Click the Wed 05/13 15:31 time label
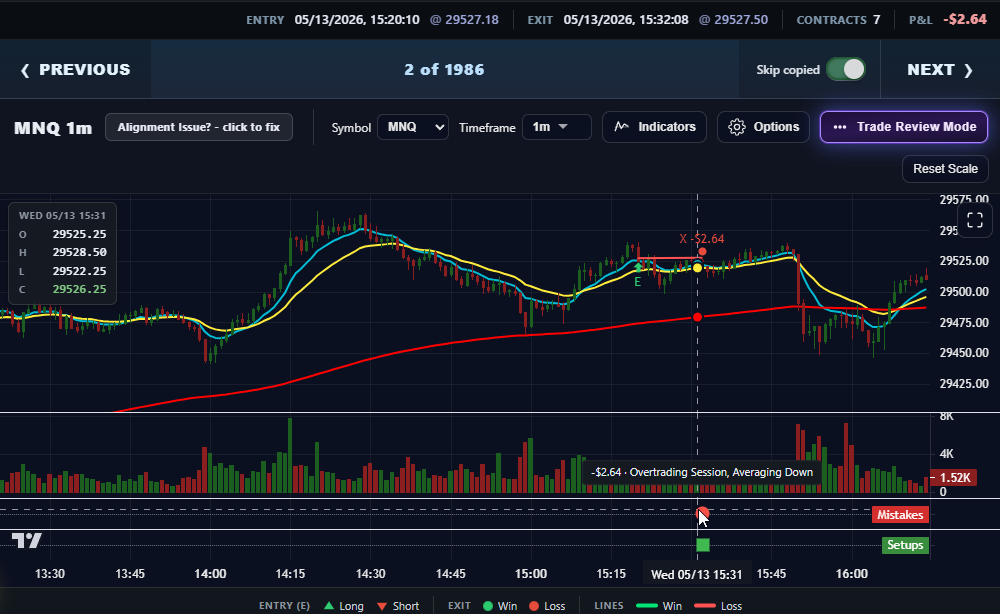 coord(696,574)
